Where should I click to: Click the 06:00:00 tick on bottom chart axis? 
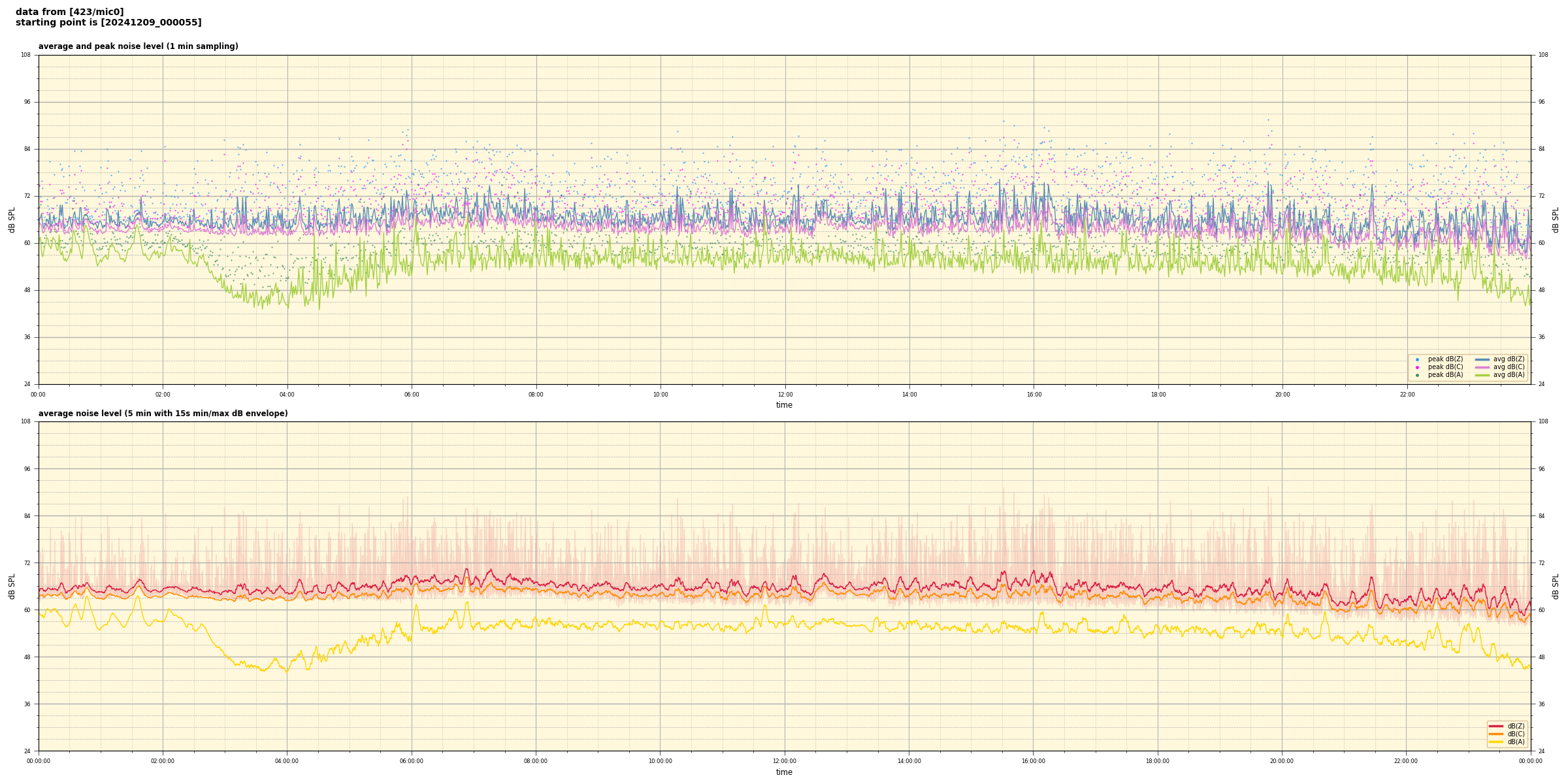pos(411,761)
